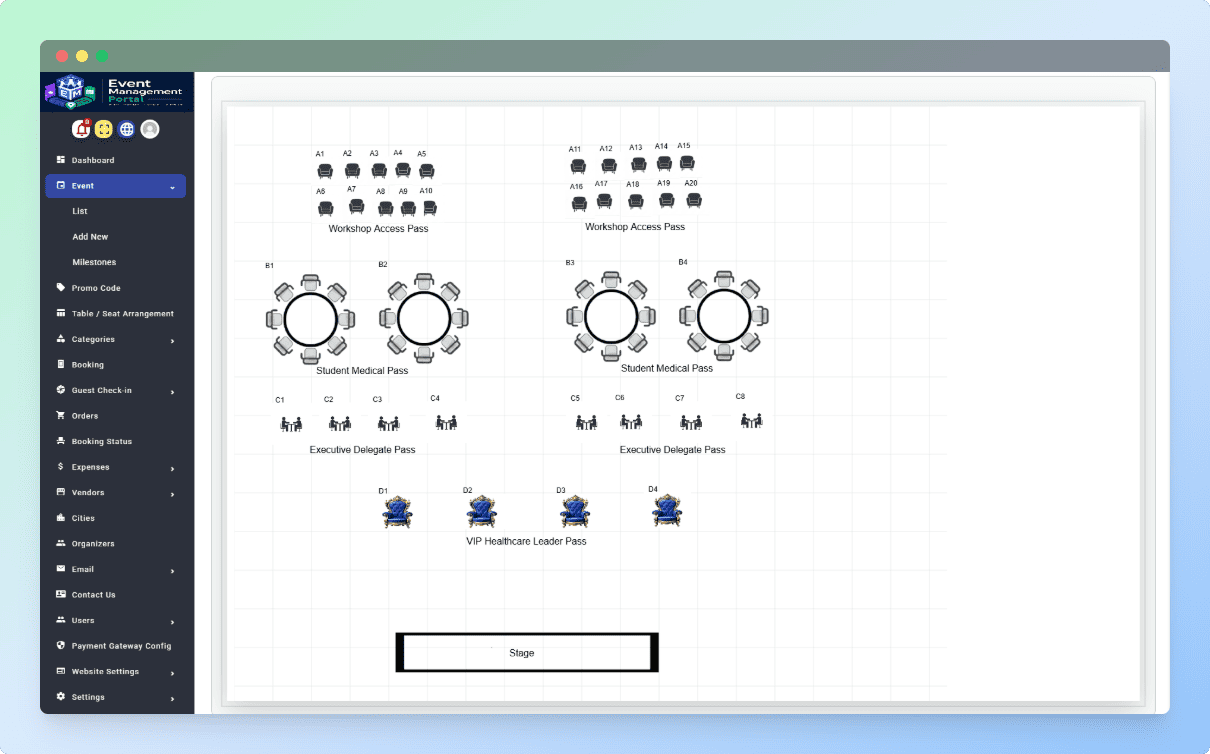Screen dimensions: 1210x754
Task: Open the notifications bell icon
Action: pos(81,129)
